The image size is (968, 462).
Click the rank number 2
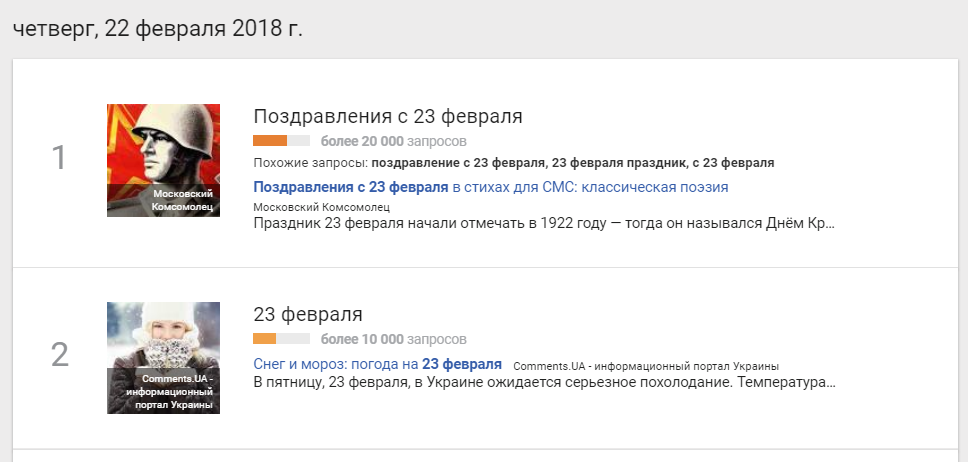59,355
